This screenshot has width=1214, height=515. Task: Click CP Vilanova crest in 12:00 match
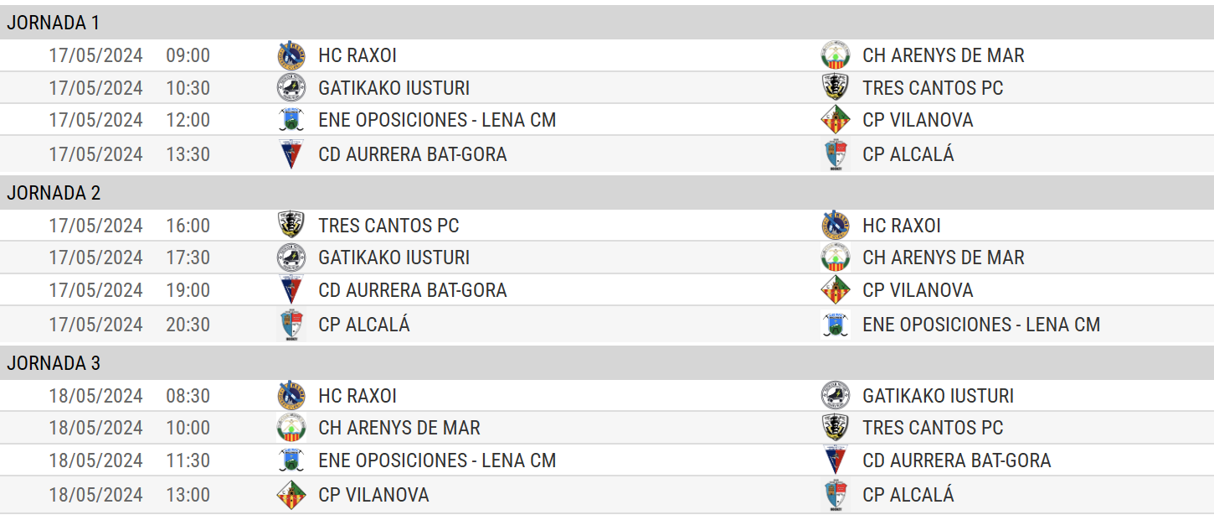[x=835, y=120]
